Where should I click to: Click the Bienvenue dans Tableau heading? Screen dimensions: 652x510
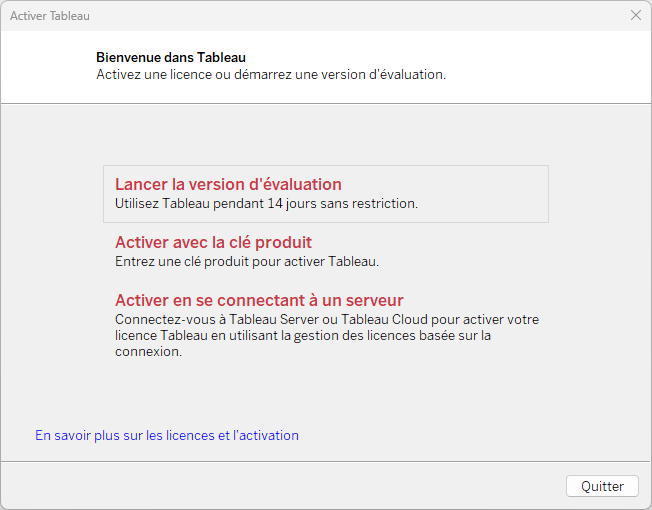[x=171, y=57]
